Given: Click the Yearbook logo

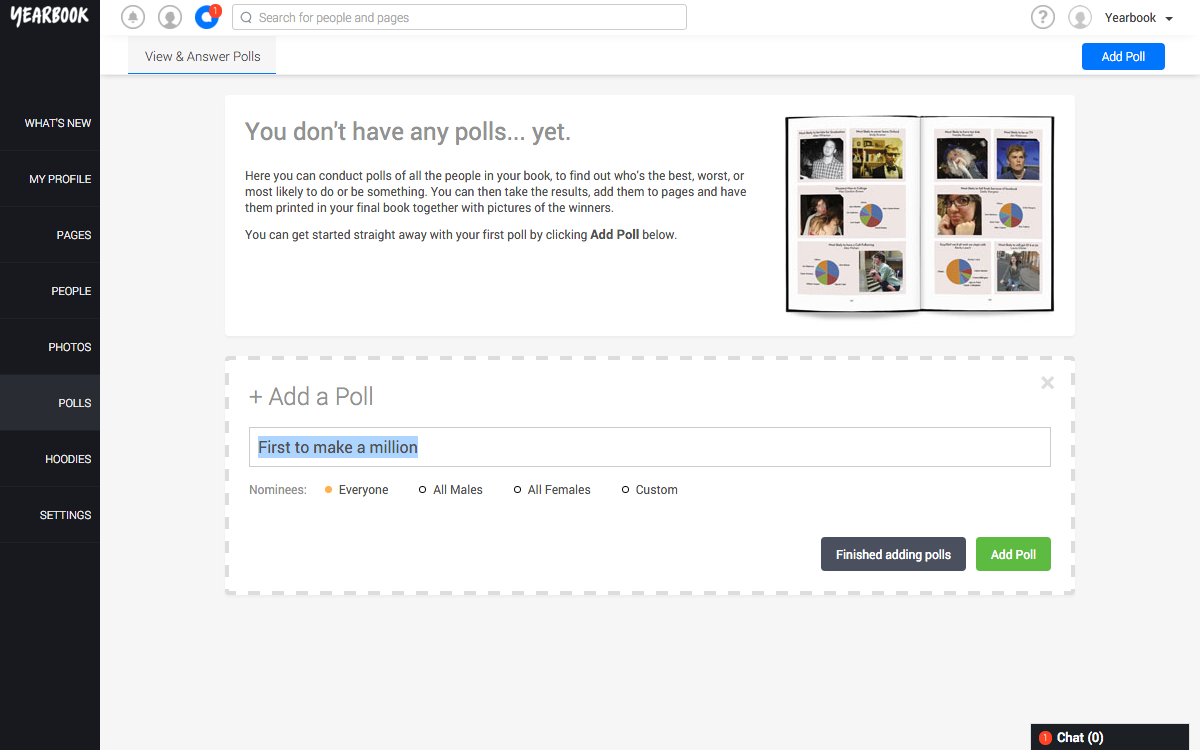Looking at the screenshot, I should click(x=50, y=16).
